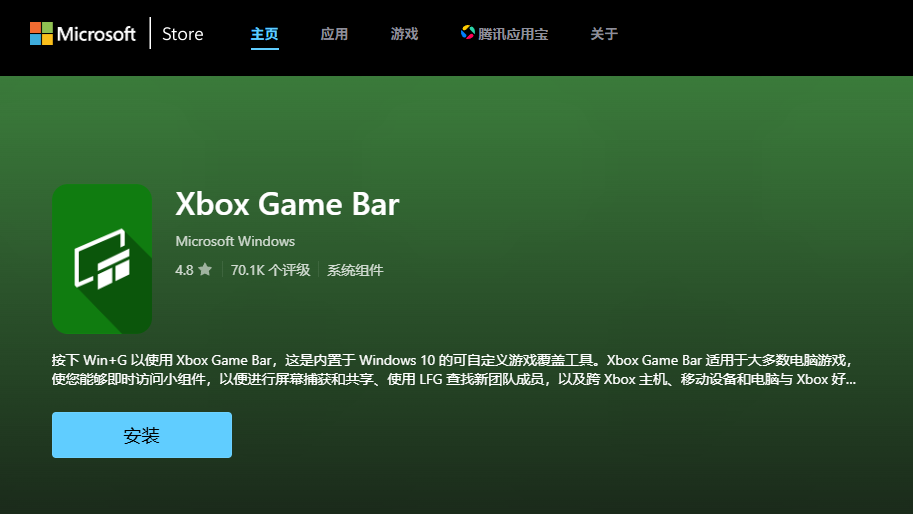
Task: Click the 系统组件 category label
Action: (355, 270)
